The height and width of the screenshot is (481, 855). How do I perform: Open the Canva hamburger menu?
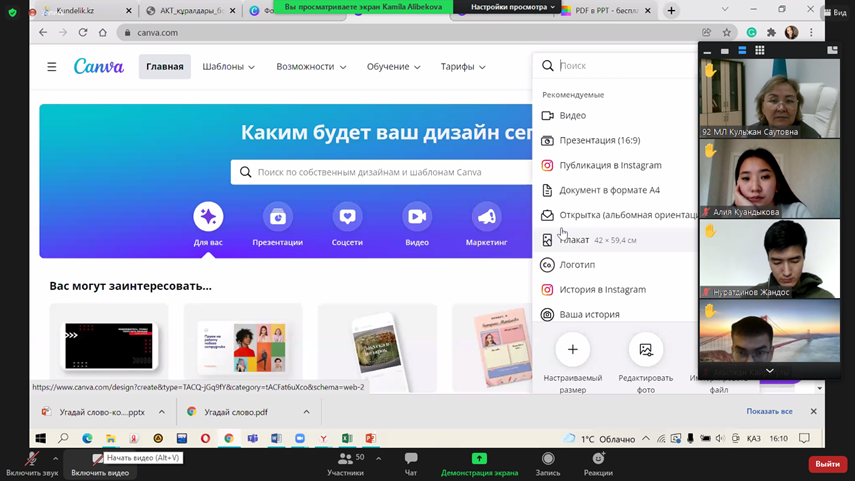pyautogui.click(x=52, y=67)
